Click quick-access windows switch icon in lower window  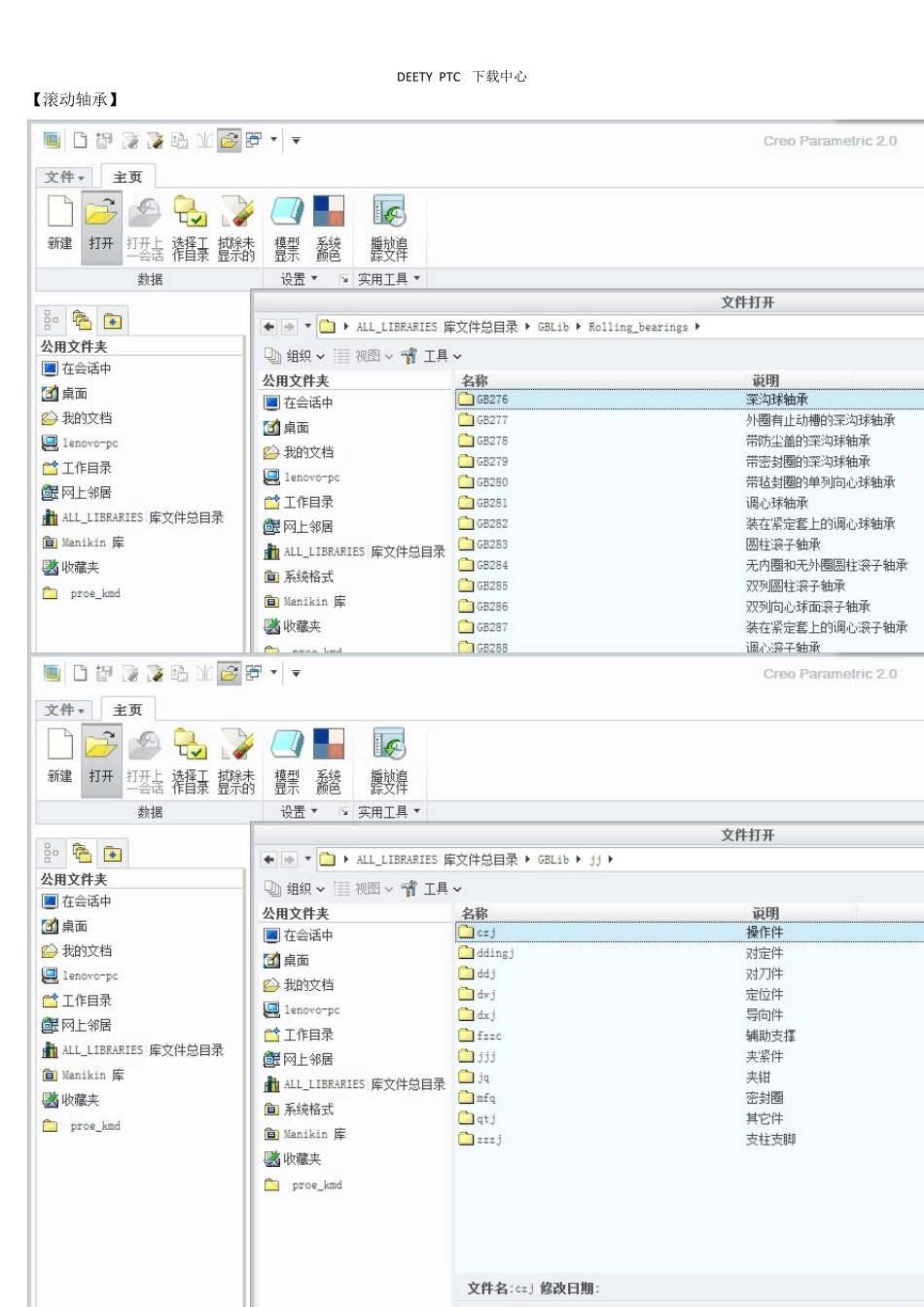[254, 673]
